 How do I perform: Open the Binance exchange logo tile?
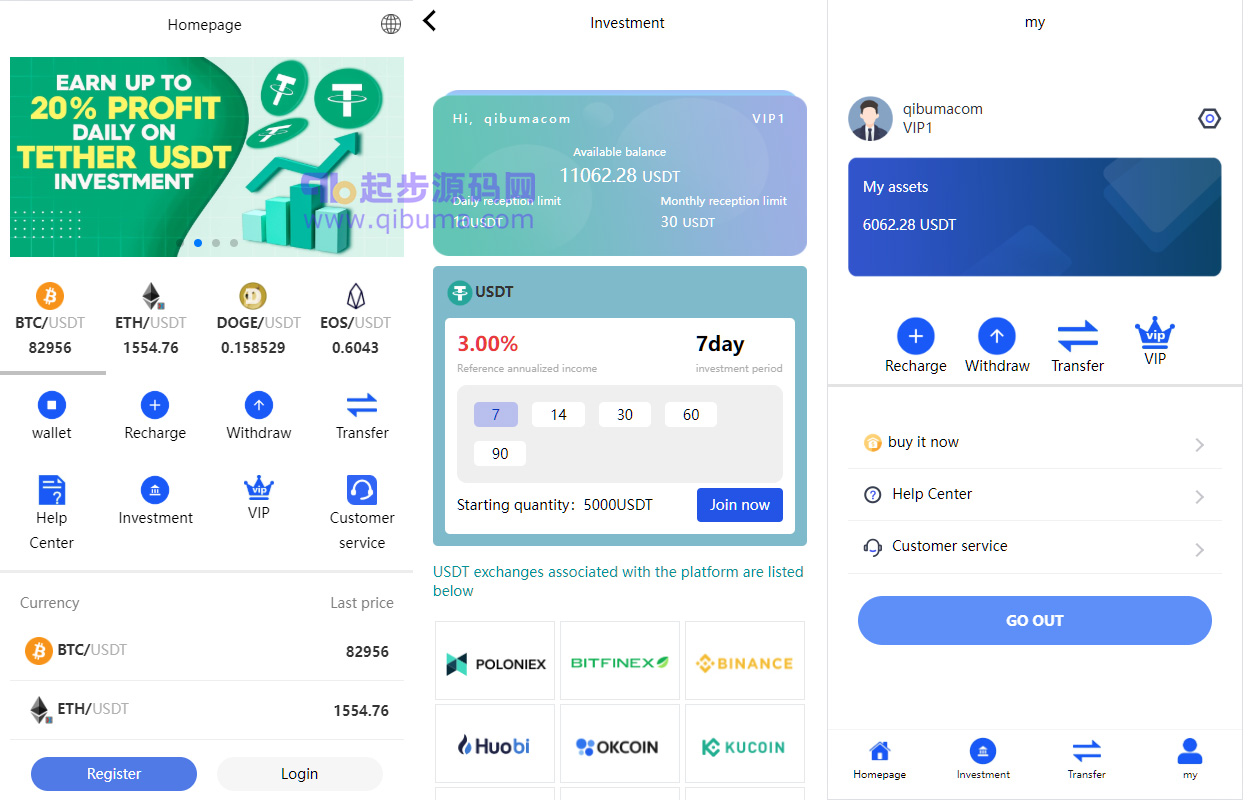pyautogui.click(x=745, y=660)
